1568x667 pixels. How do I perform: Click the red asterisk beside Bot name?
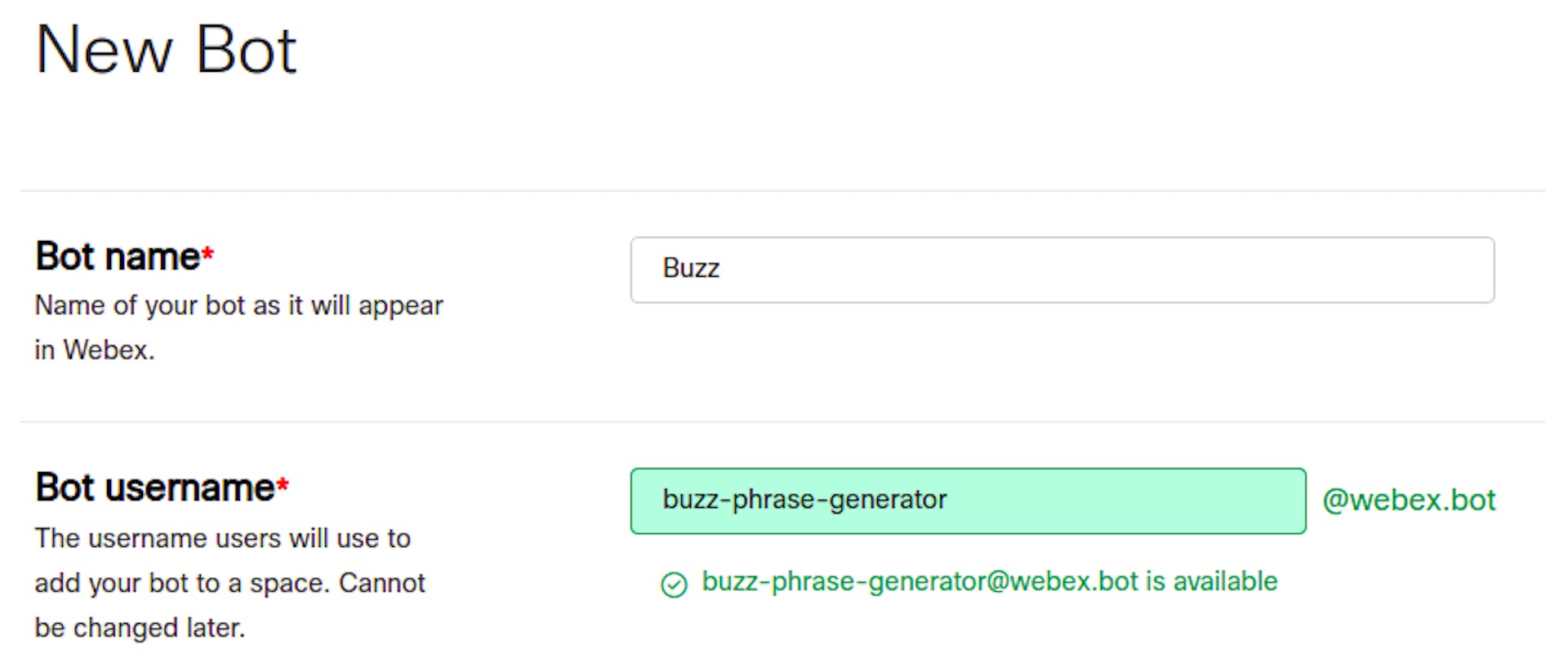[x=208, y=254]
